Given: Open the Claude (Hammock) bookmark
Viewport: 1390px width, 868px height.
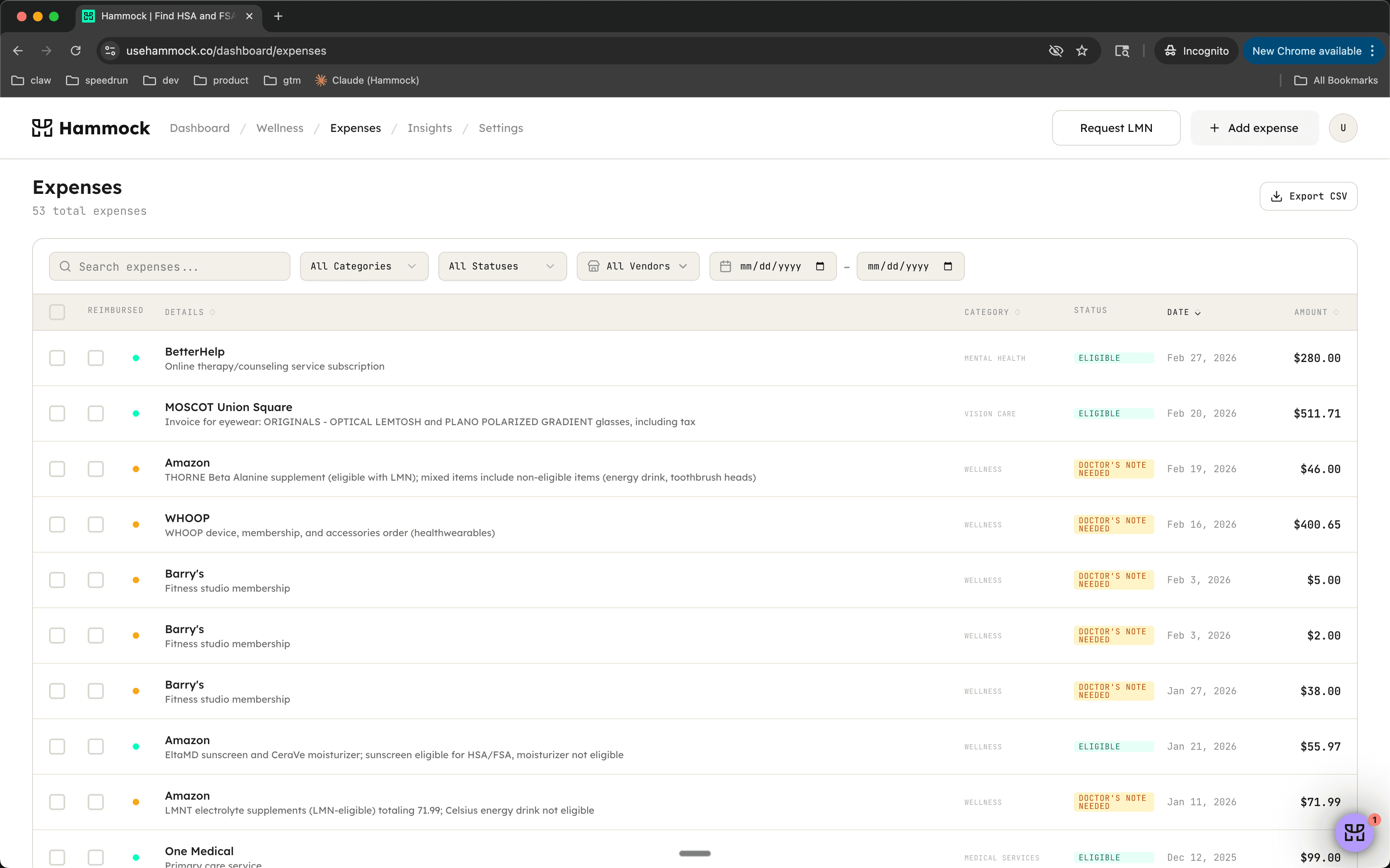Looking at the screenshot, I should pos(367,80).
